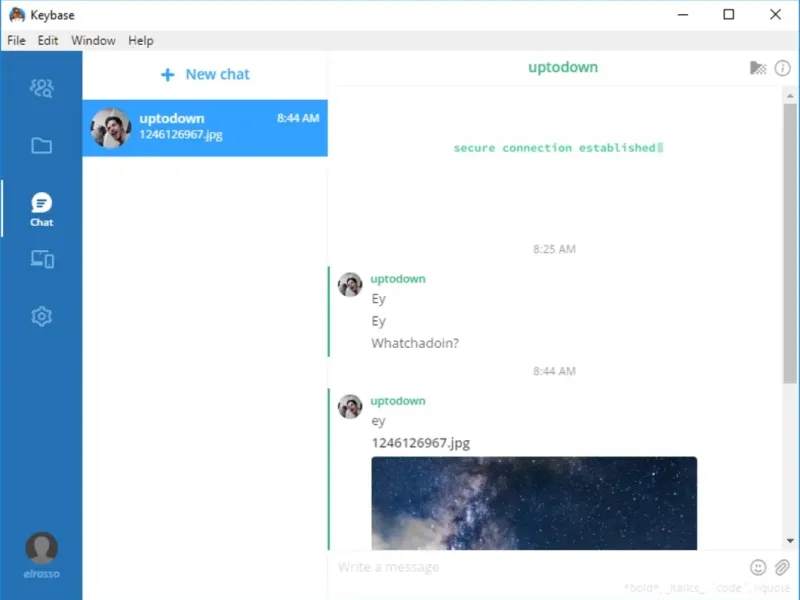
Task: Open Settings gear in sidebar
Action: coord(41,316)
